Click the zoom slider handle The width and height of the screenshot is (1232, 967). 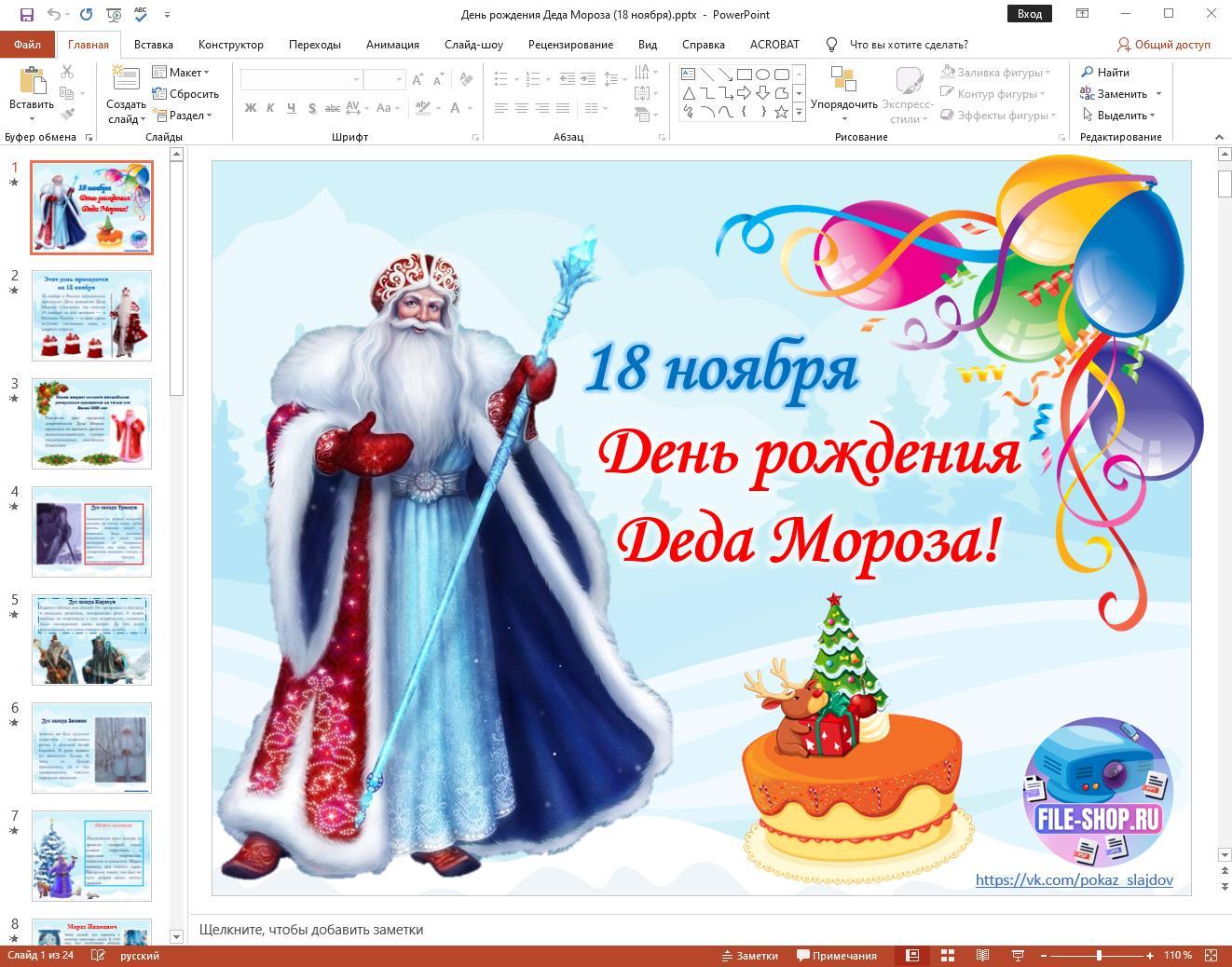click(x=1099, y=955)
